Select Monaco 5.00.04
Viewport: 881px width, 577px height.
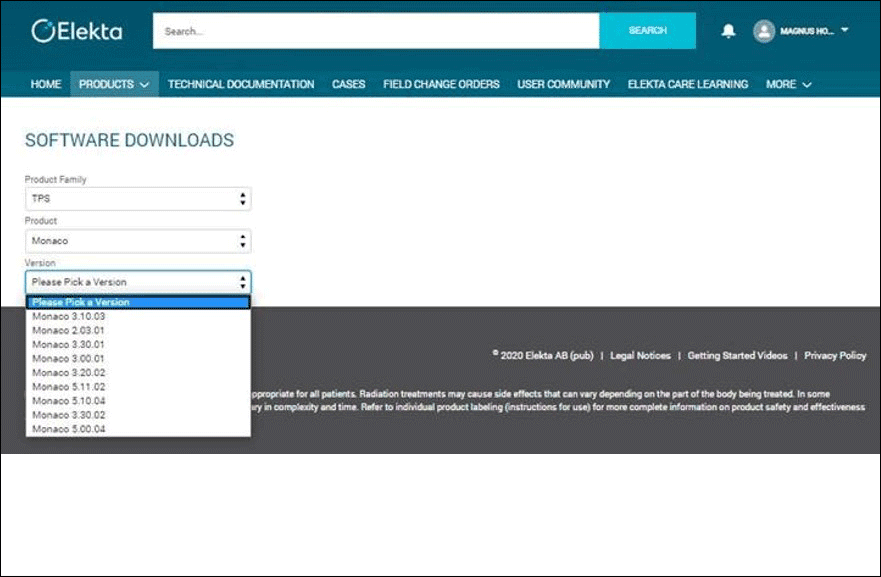[138, 429]
